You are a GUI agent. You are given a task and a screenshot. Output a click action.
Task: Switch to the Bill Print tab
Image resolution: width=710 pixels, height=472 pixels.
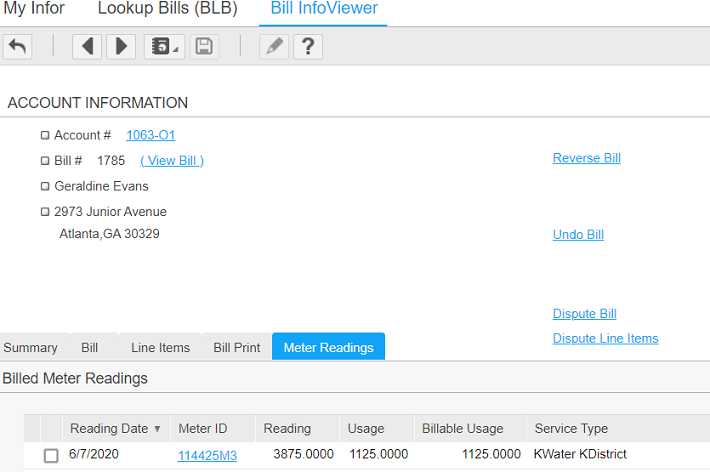[x=236, y=348]
